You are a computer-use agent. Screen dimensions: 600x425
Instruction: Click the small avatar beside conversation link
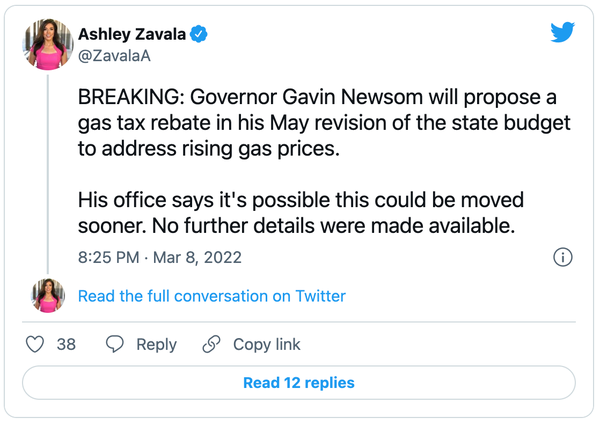48,296
